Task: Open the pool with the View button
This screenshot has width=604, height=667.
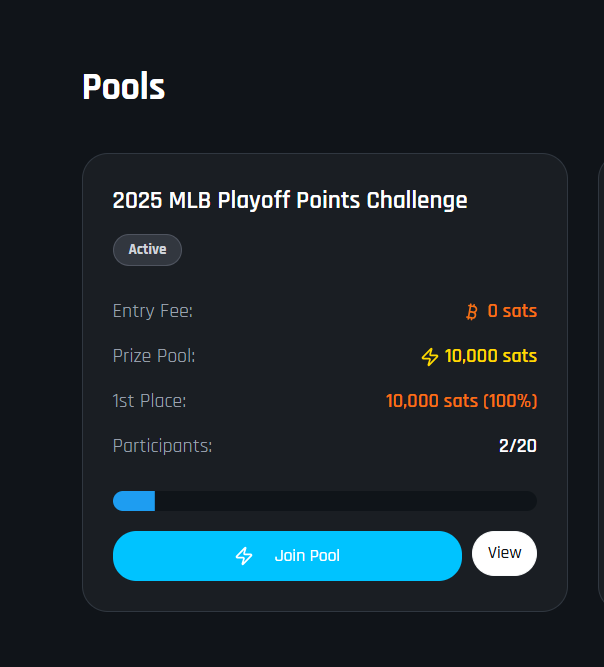Action: pyautogui.click(x=504, y=553)
